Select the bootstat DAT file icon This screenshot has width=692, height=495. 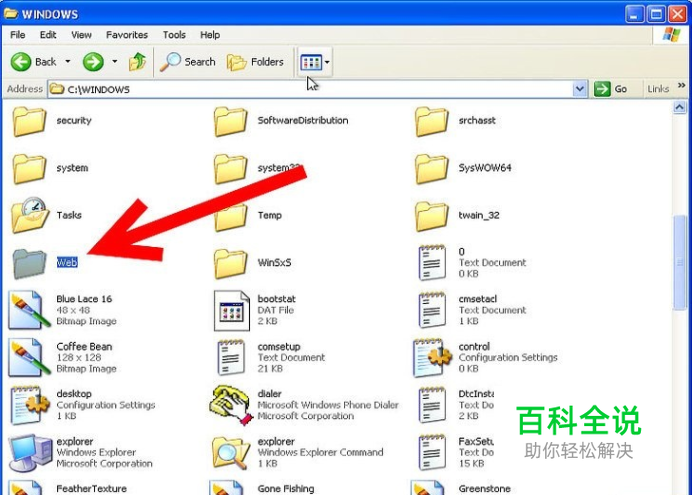(232, 311)
